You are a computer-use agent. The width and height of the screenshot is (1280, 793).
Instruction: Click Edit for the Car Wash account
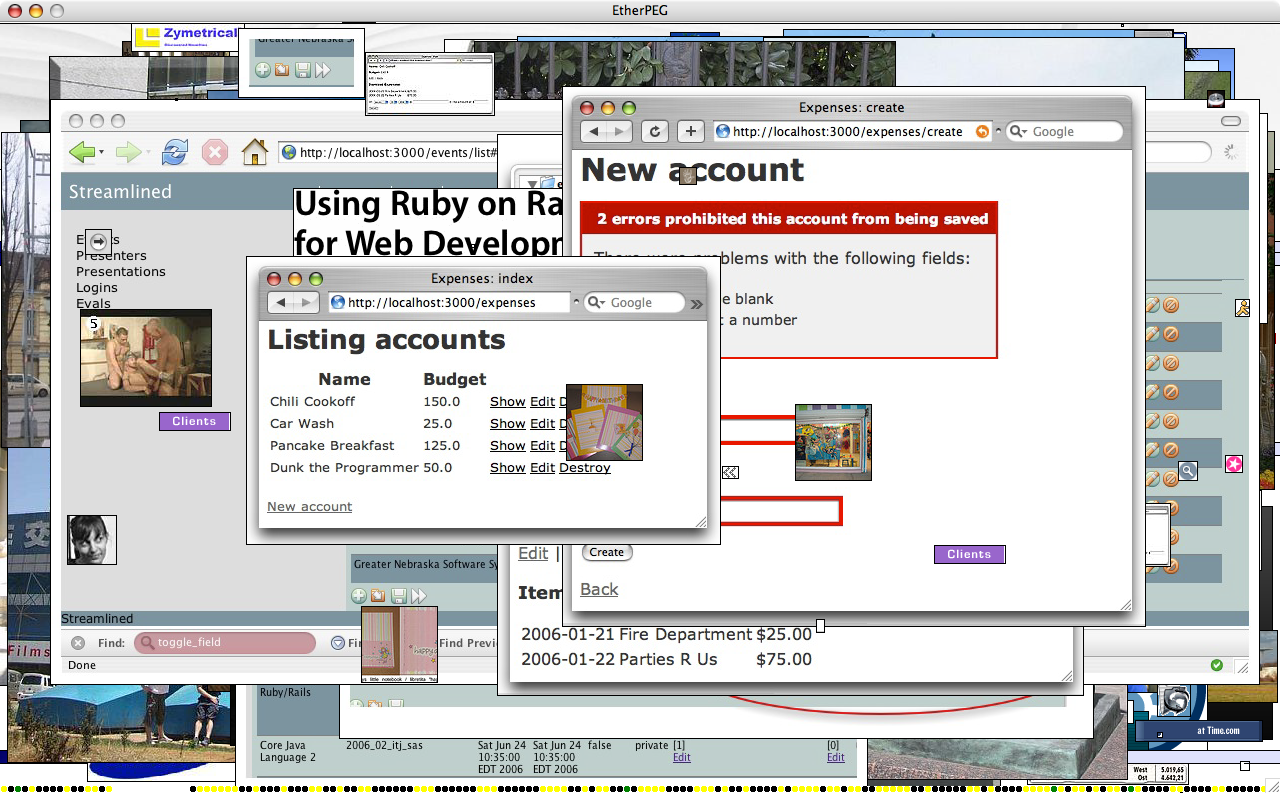pos(542,423)
